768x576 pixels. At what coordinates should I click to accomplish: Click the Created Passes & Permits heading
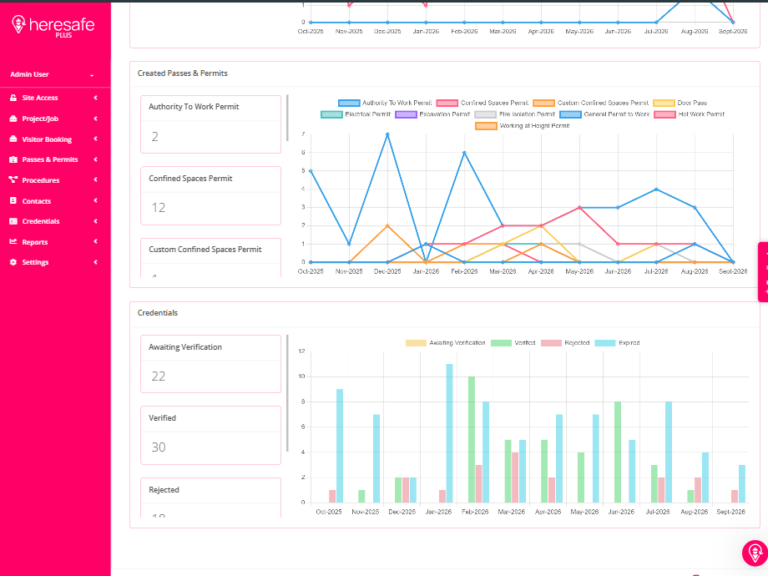pos(182,73)
